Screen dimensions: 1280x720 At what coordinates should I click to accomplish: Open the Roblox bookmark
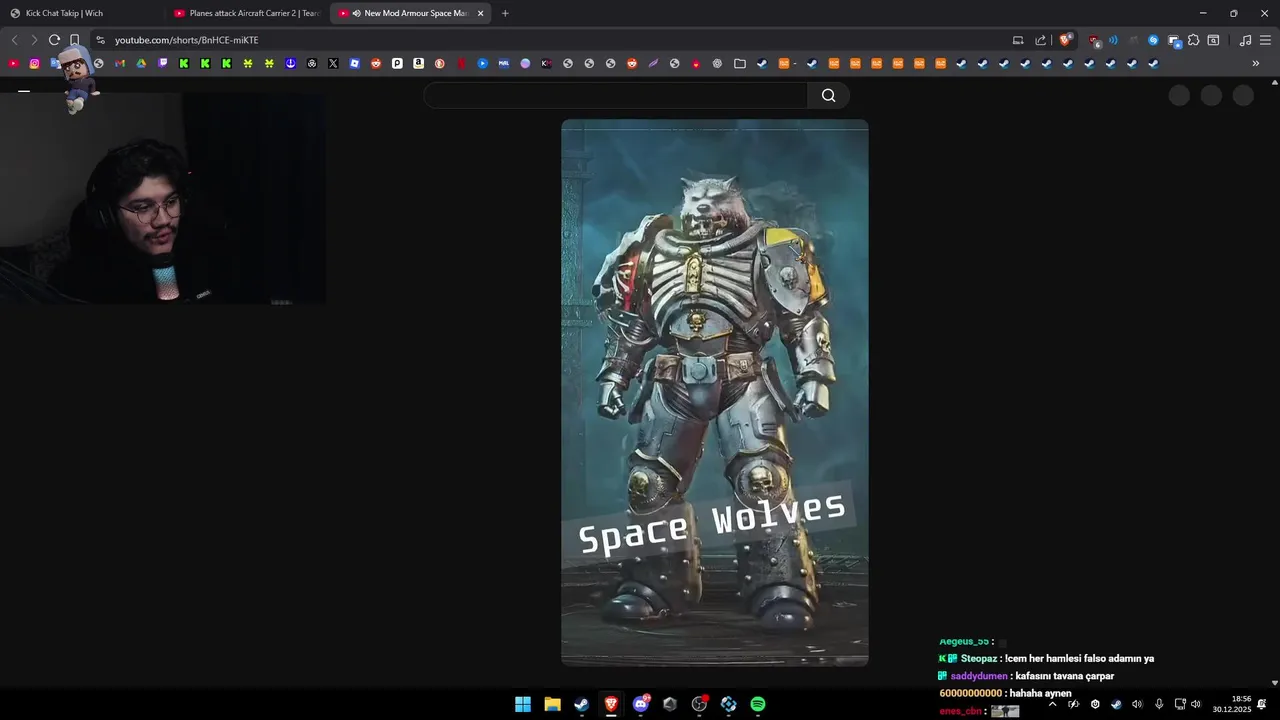click(354, 63)
